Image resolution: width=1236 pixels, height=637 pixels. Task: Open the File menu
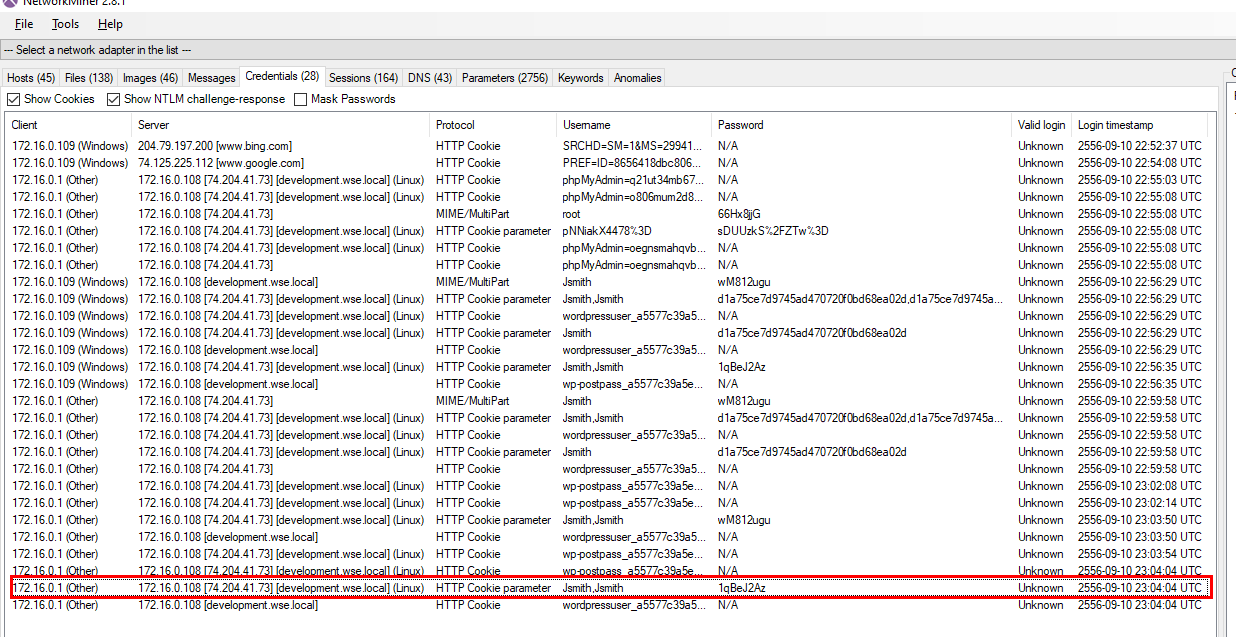(24, 24)
